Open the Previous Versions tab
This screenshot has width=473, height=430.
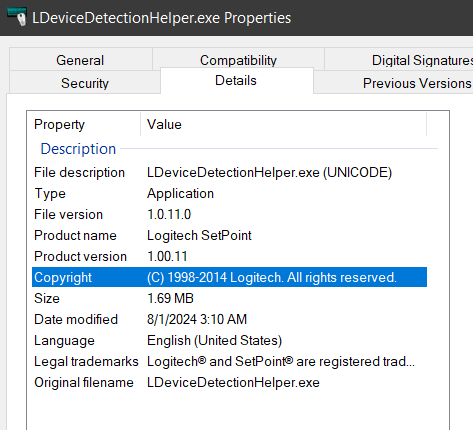(x=394, y=82)
